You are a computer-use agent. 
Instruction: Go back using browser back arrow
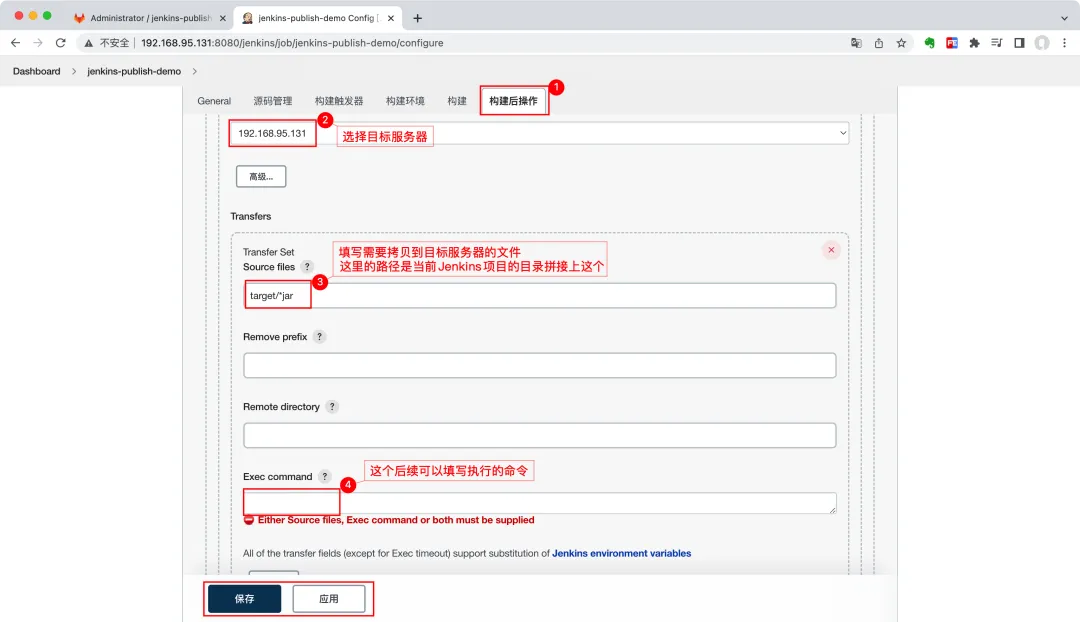tap(15, 43)
